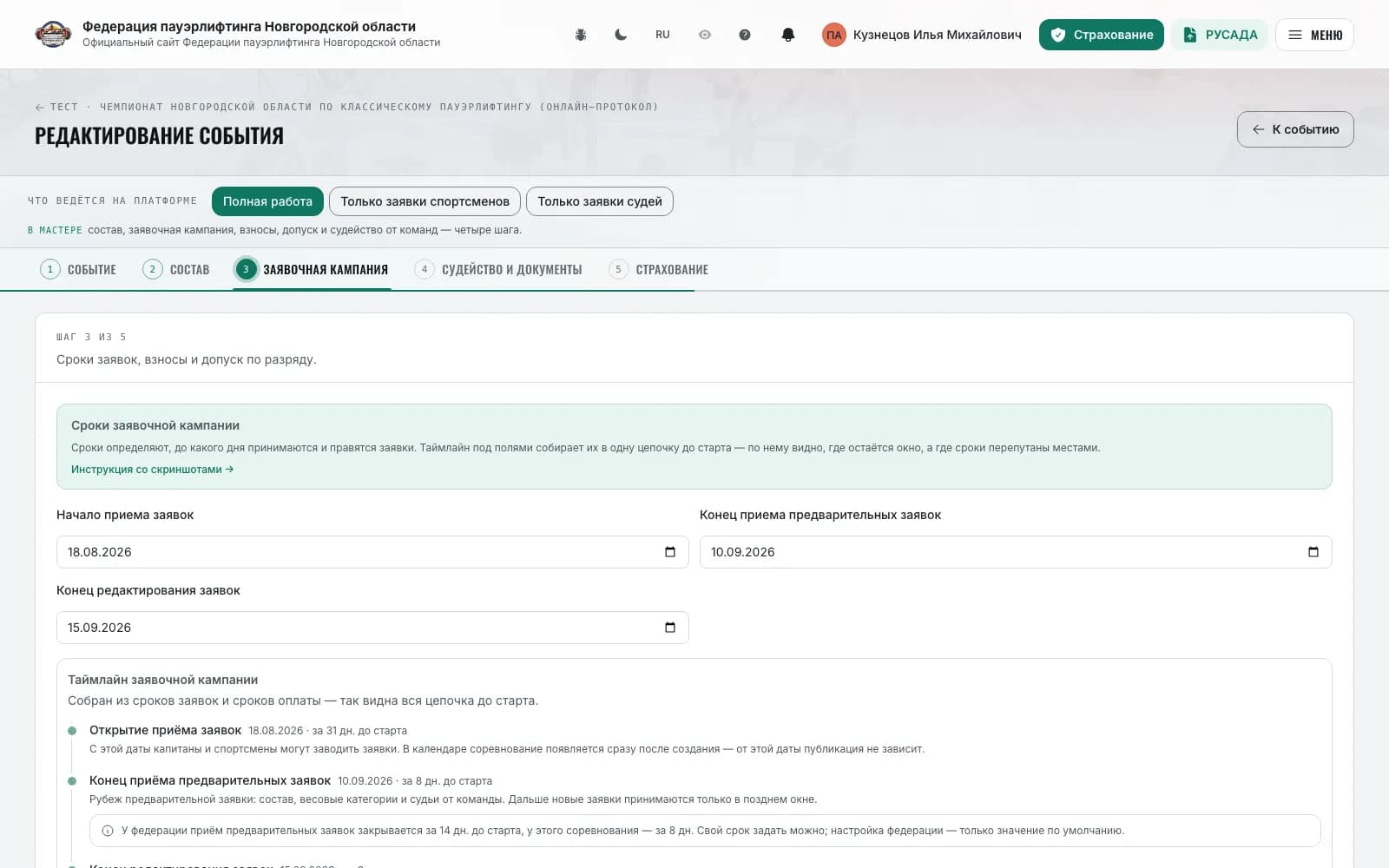Click the Федерация пауэрлифтинга Новгородской области site title

(249, 26)
